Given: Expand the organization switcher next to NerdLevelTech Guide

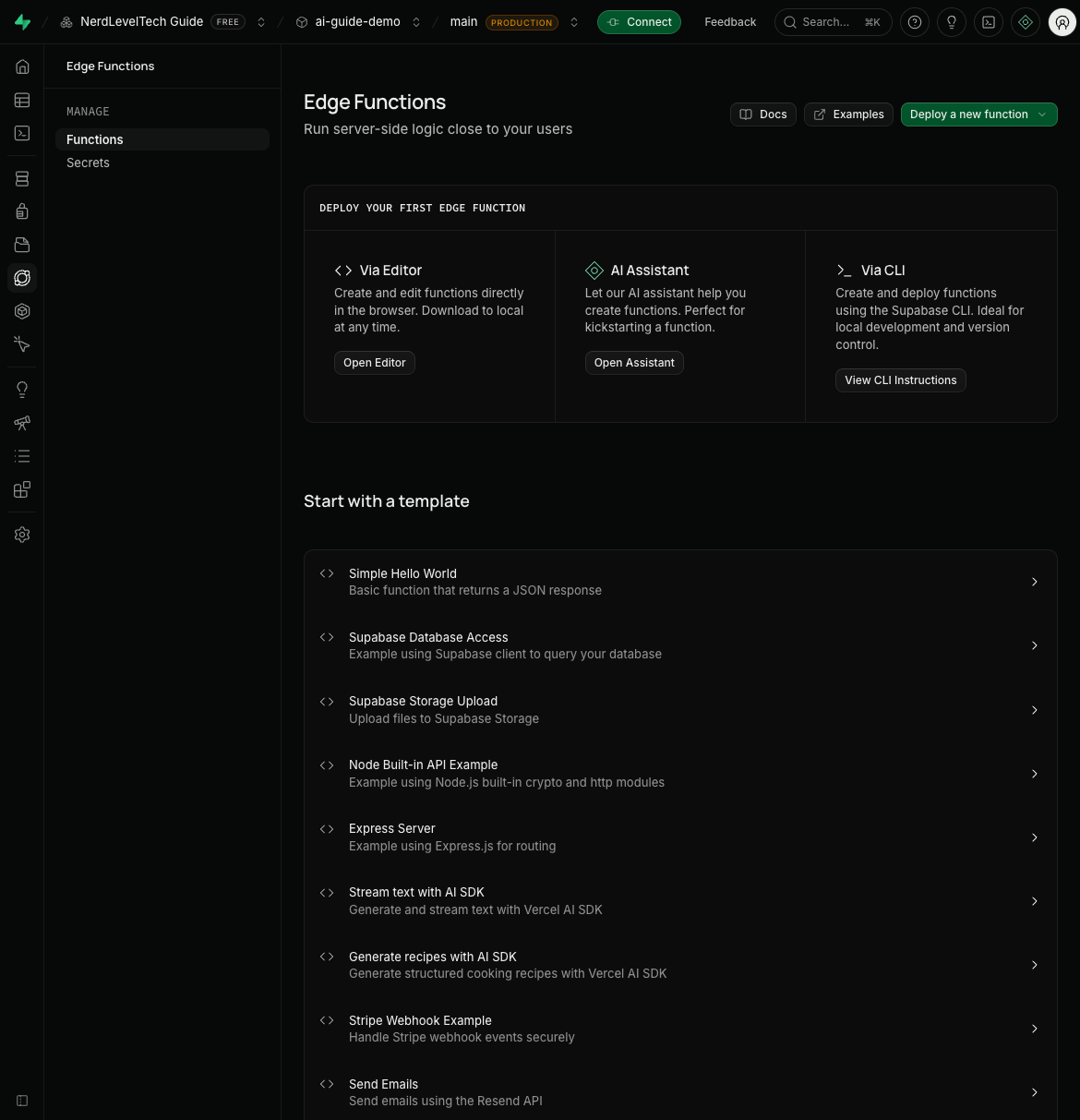Looking at the screenshot, I should [x=261, y=22].
